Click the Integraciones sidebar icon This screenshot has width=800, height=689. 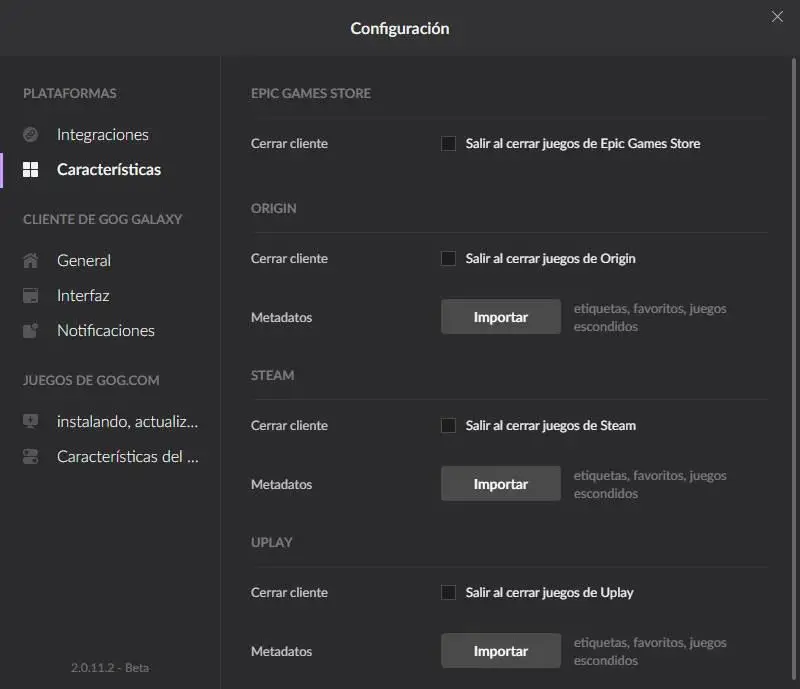(x=31, y=135)
